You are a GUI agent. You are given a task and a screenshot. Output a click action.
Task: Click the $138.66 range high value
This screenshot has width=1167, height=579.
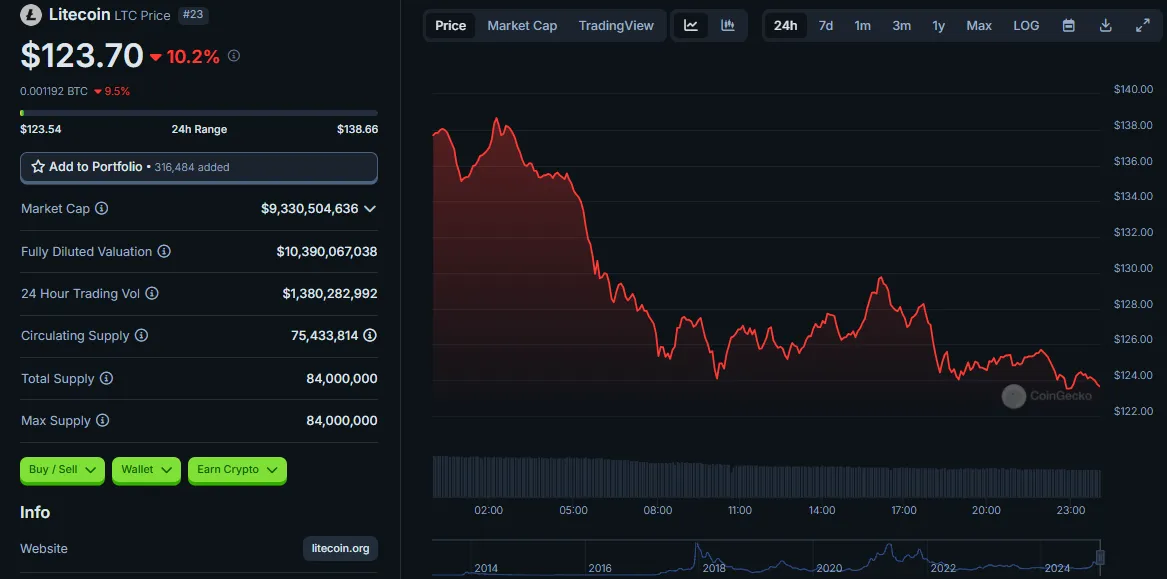(357, 129)
